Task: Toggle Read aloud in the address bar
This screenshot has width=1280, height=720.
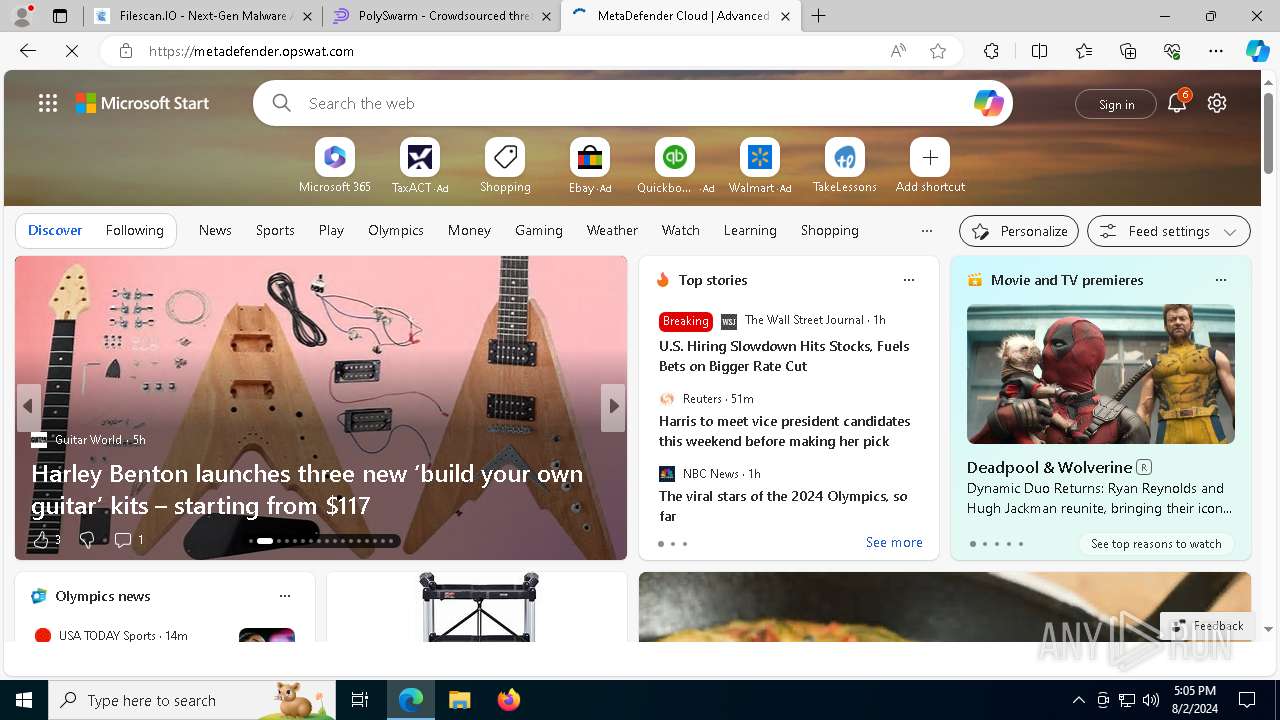Action: pos(898,51)
